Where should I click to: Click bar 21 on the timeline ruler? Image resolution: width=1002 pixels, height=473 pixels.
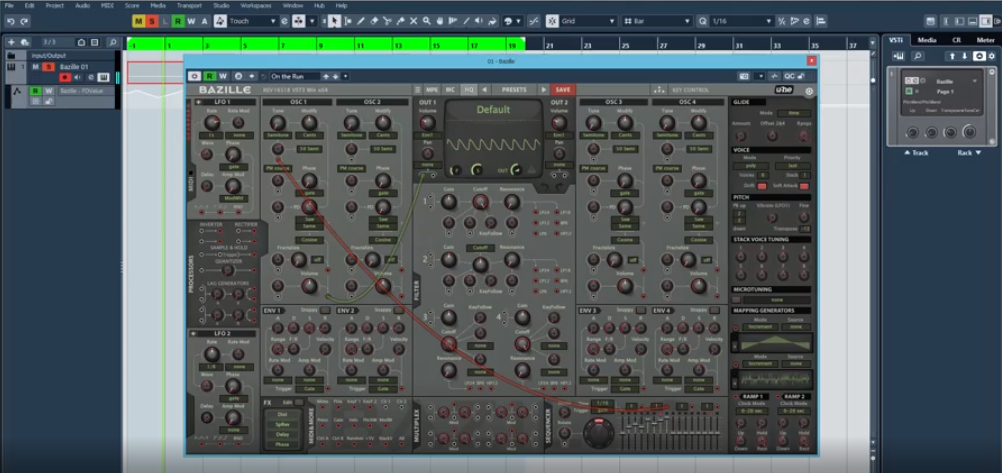[549, 45]
